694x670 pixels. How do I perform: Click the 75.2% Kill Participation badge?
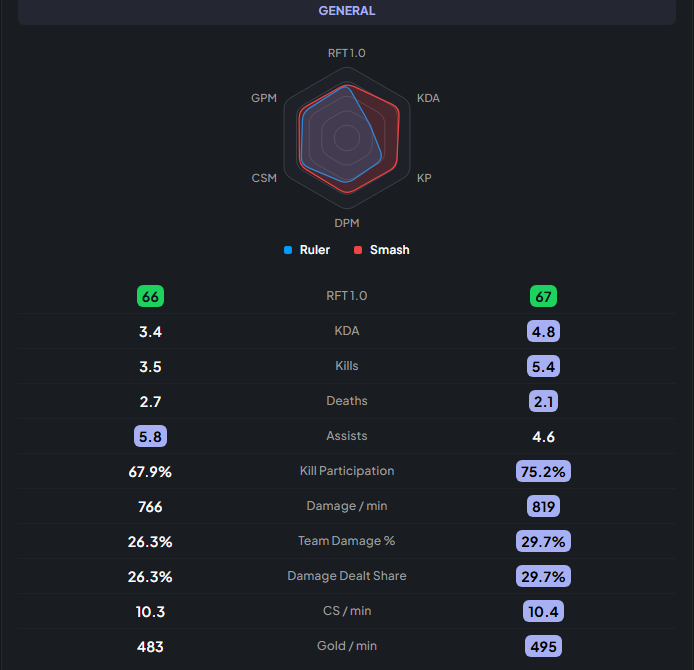(544, 471)
